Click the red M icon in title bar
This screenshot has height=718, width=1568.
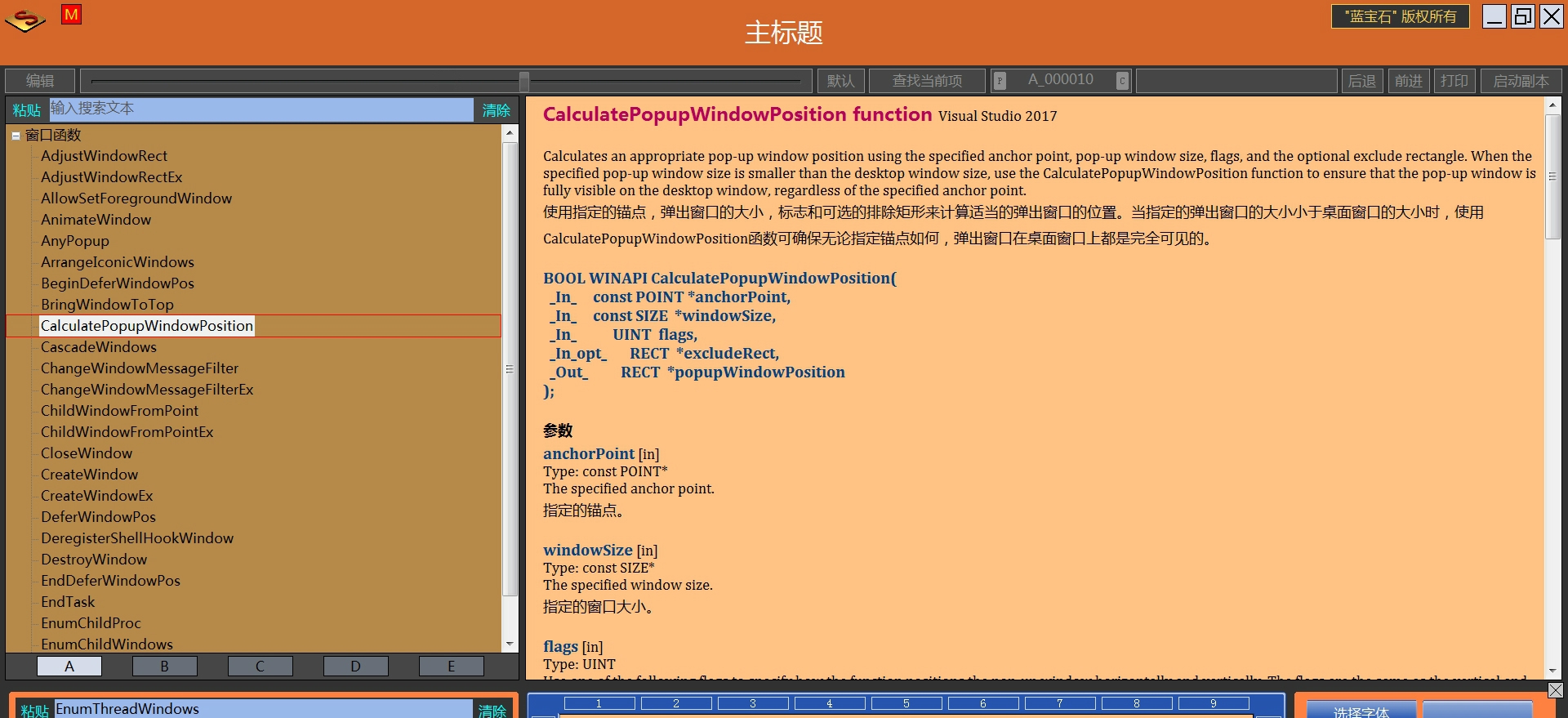(71, 15)
